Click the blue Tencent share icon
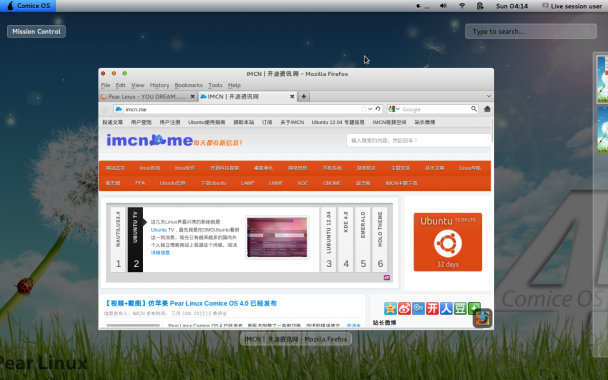The height and width of the screenshot is (380, 608). click(418, 309)
